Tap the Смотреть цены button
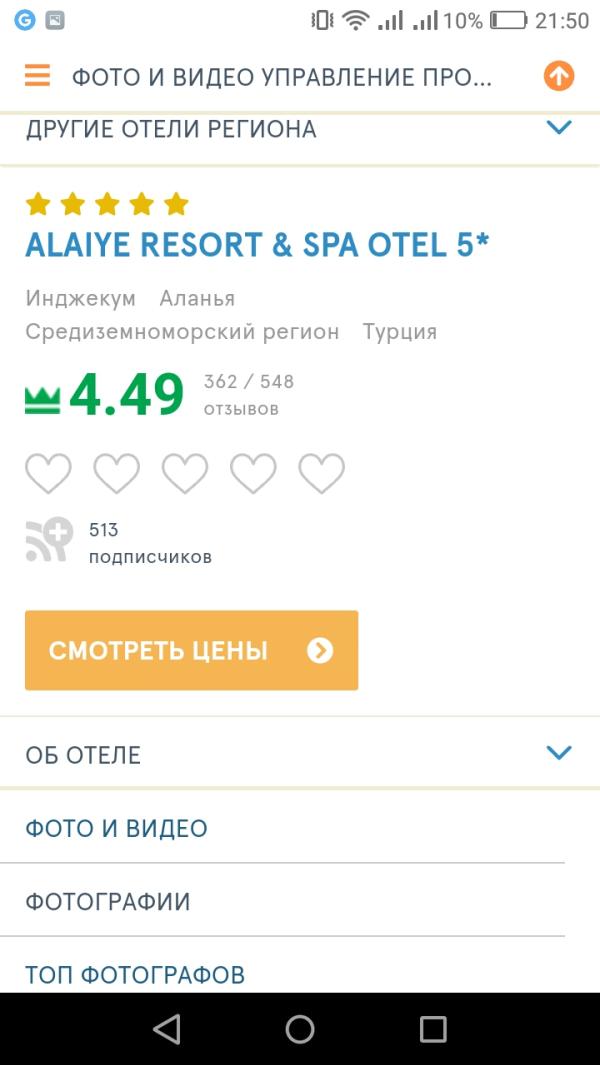 pyautogui.click(x=192, y=651)
